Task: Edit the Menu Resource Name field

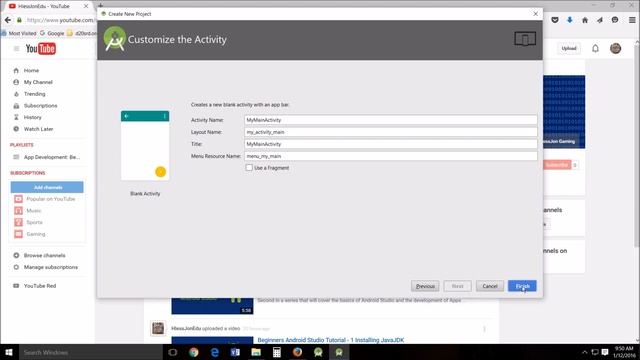Action: 391,156
